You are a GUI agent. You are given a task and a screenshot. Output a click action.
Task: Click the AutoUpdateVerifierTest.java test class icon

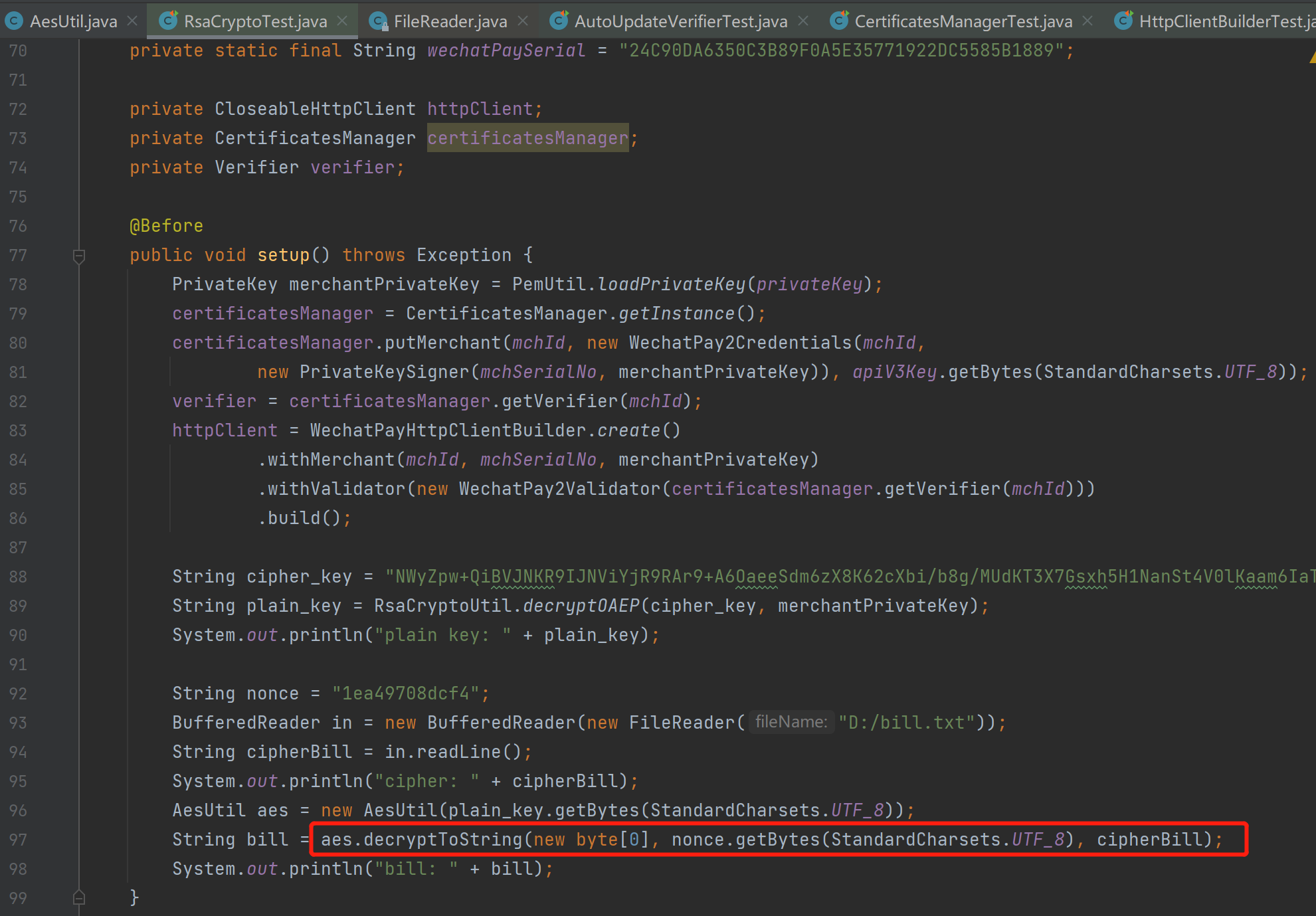pyautogui.click(x=559, y=21)
